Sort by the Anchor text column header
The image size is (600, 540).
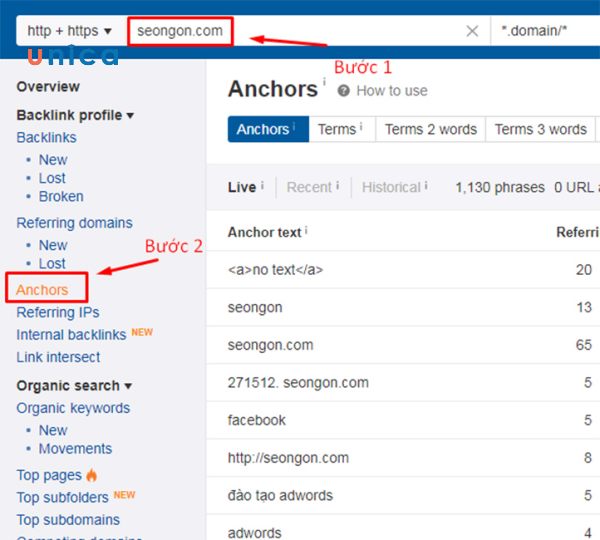click(264, 232)
